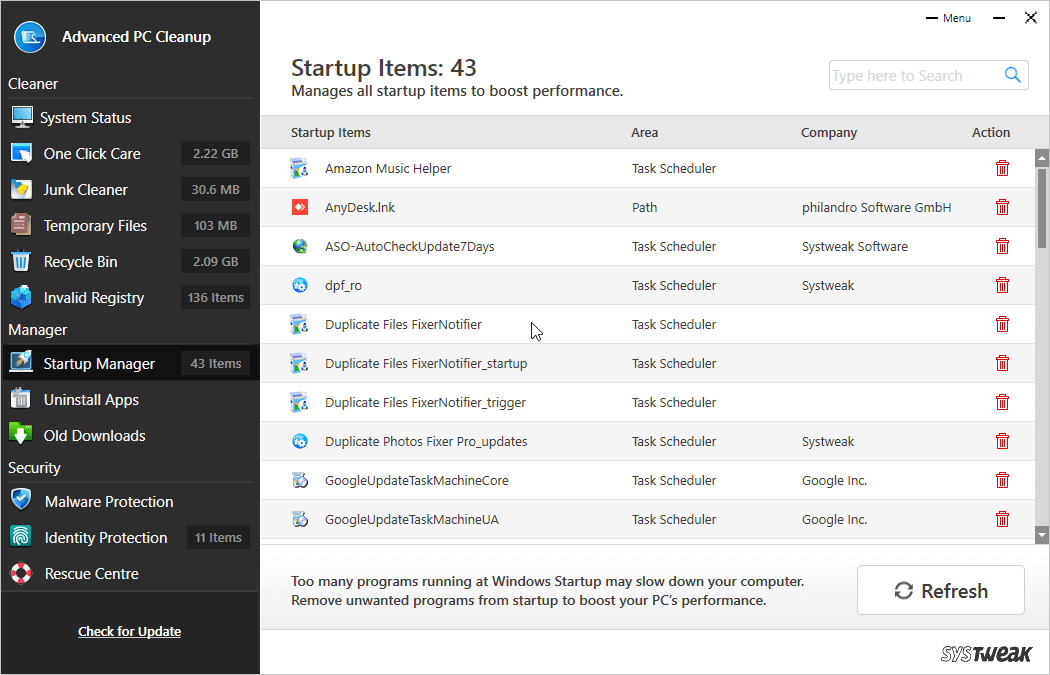Switch to Uninstall Apps manager

pyautogui.click(x=91, y=399)
